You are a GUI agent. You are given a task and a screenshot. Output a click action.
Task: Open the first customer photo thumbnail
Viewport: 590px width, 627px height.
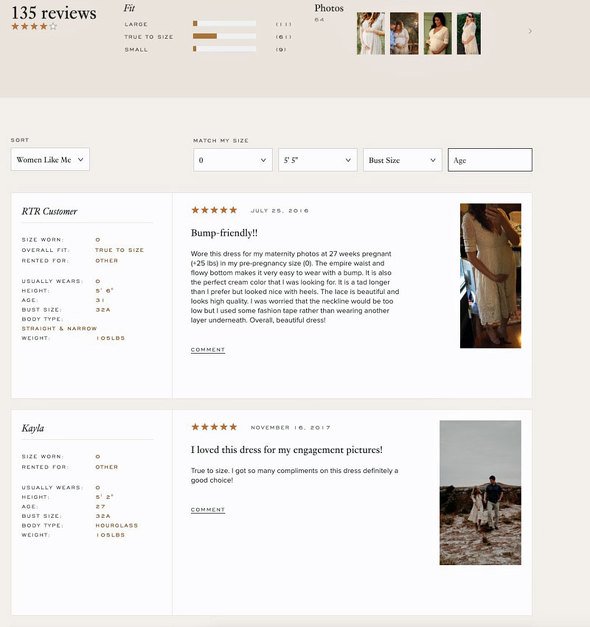coord(371,33)
